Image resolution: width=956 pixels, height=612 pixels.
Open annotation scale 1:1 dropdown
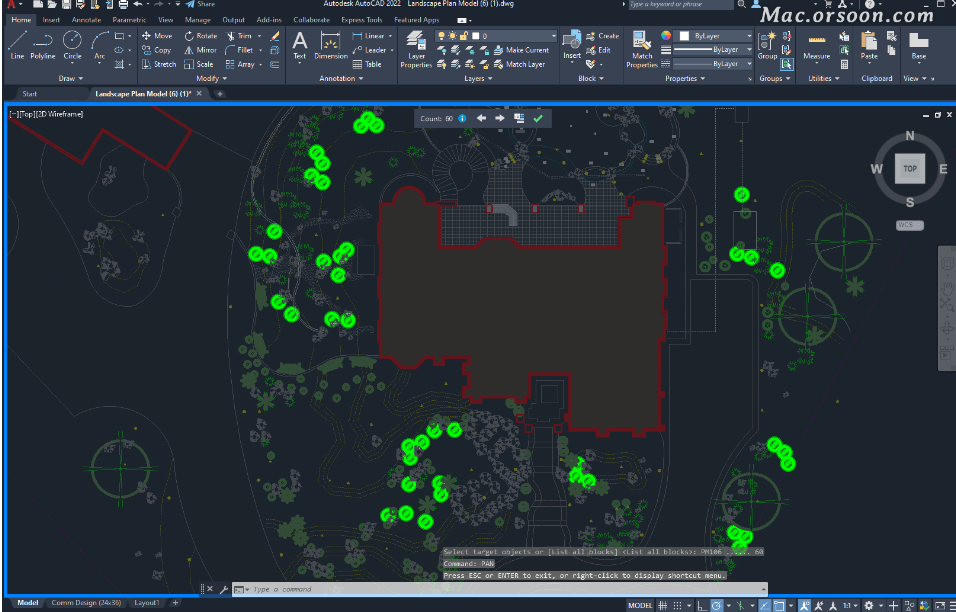[850, 606]
